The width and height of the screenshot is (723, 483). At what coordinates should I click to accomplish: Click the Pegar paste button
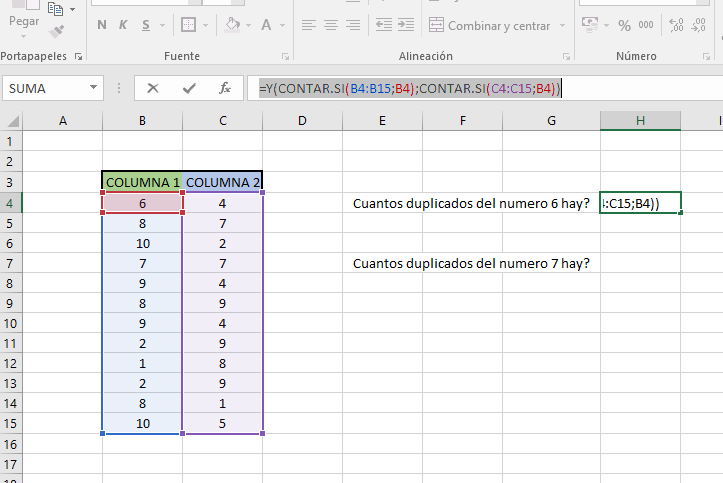tap(23, 20)
